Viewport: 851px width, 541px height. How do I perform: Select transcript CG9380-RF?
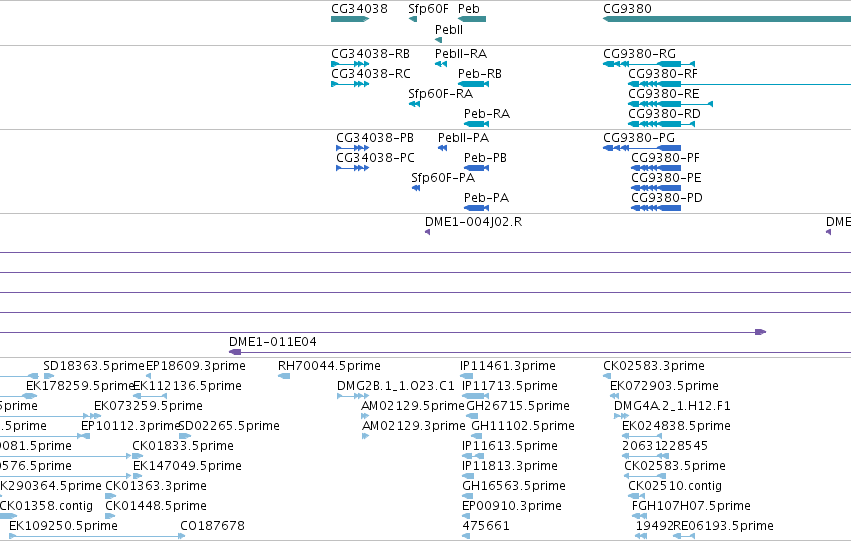(x=663, y=74)
